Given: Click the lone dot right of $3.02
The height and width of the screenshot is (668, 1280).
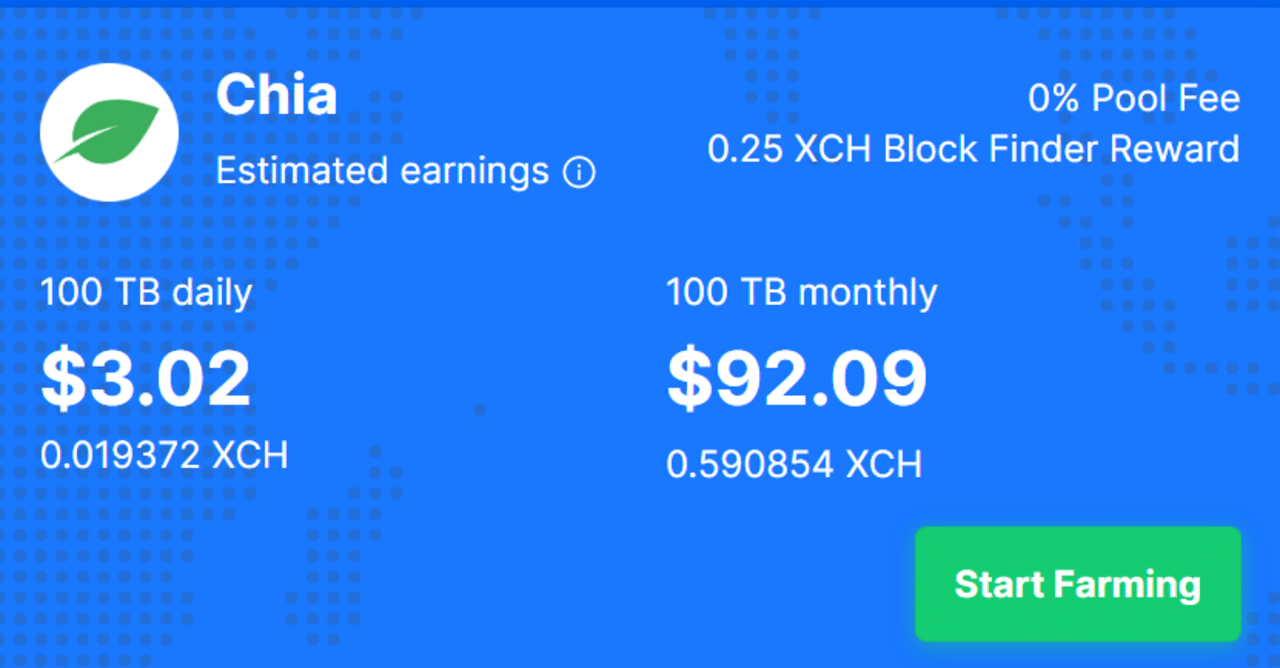Looking at the screenshot, I should (x=479, y=409).
